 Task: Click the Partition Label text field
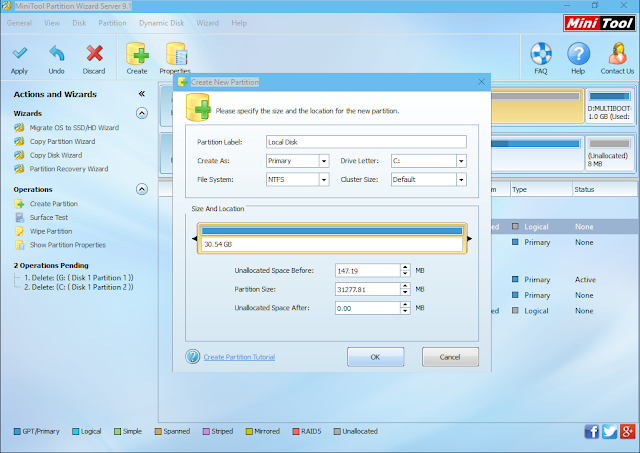click(366, 142)
